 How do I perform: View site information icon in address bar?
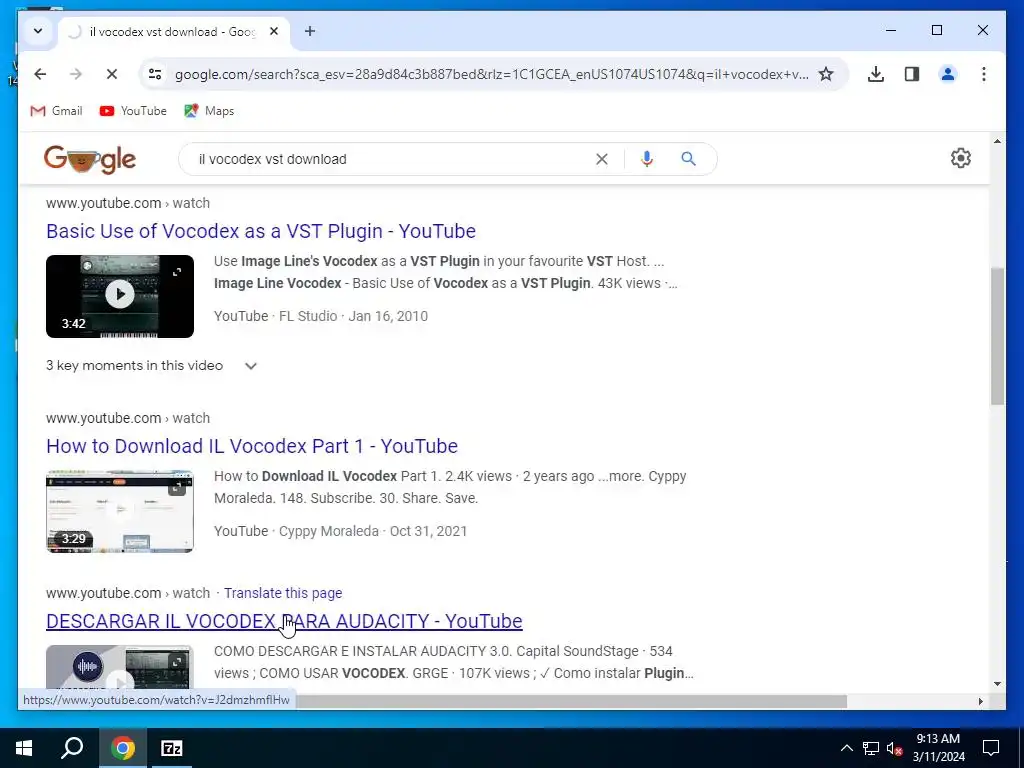[x=155, y=74]
